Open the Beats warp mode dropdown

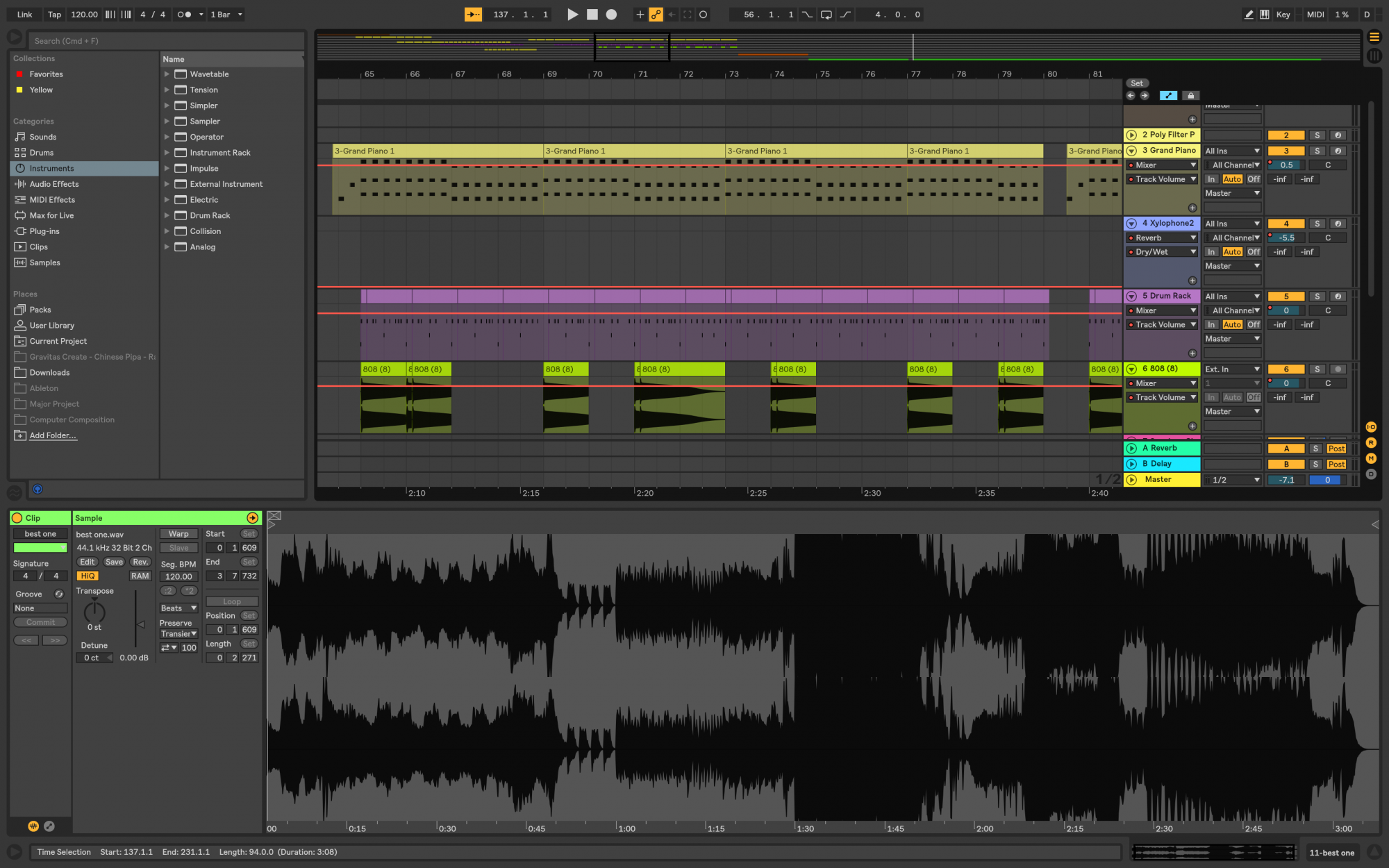(178, 608)
